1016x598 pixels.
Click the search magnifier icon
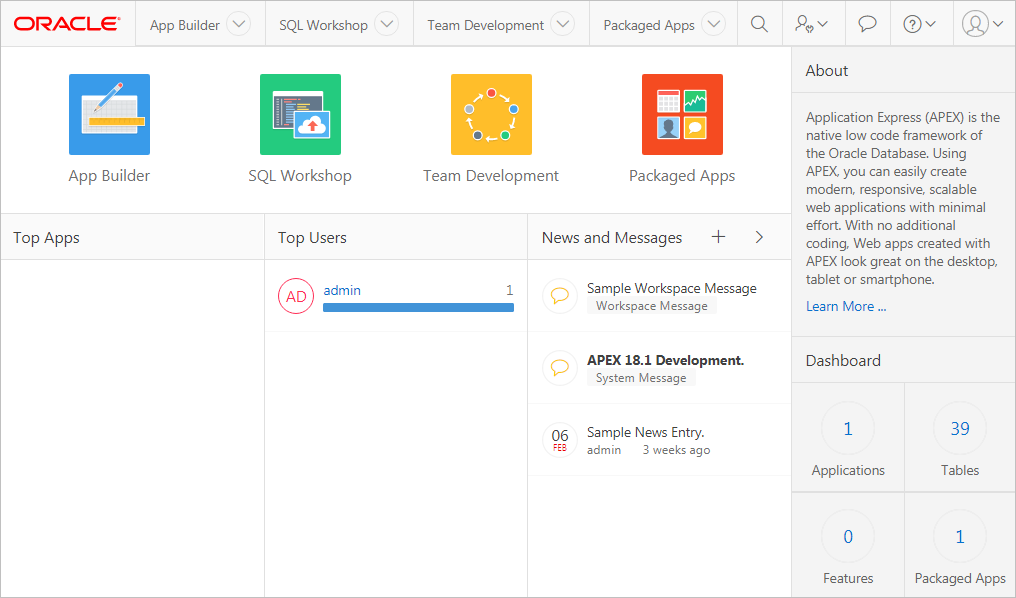(760, 24)
